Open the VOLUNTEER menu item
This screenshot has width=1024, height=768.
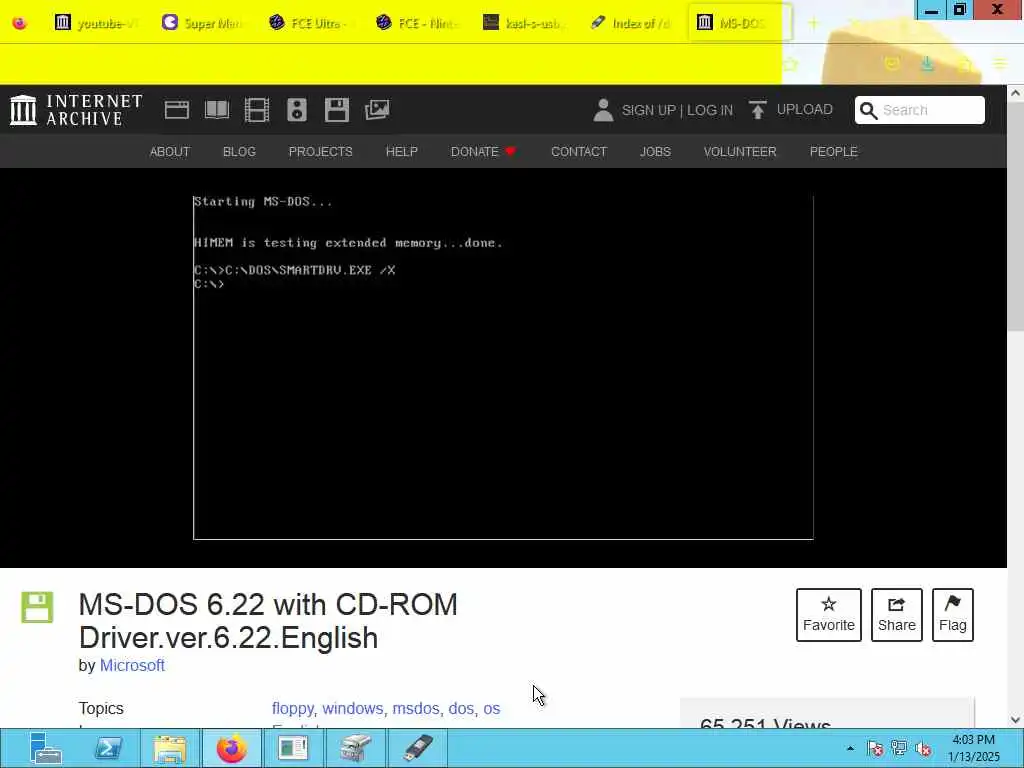click(x=740, y=152)
